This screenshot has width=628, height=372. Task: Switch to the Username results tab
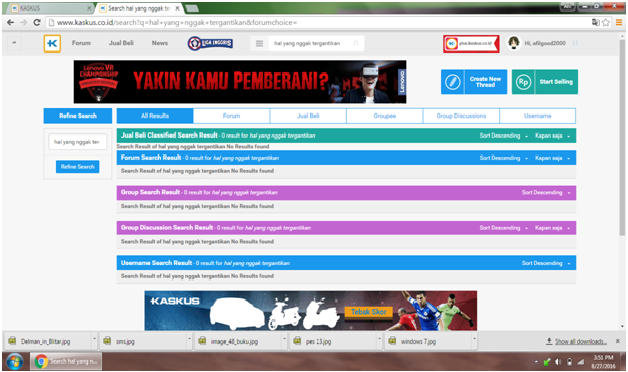pos(537,116)
